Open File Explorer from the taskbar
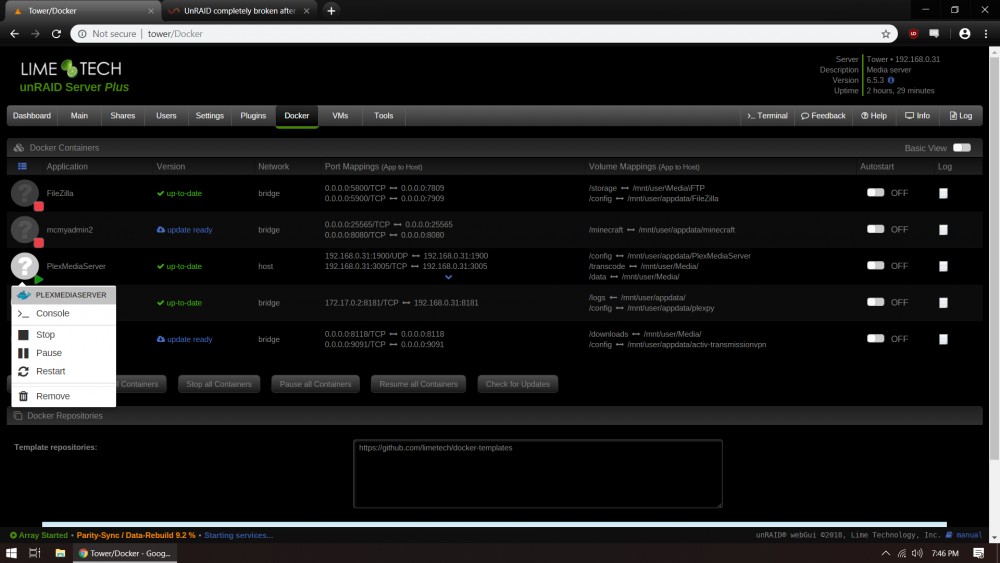The image size is (1000, 563). click(60, 553)
